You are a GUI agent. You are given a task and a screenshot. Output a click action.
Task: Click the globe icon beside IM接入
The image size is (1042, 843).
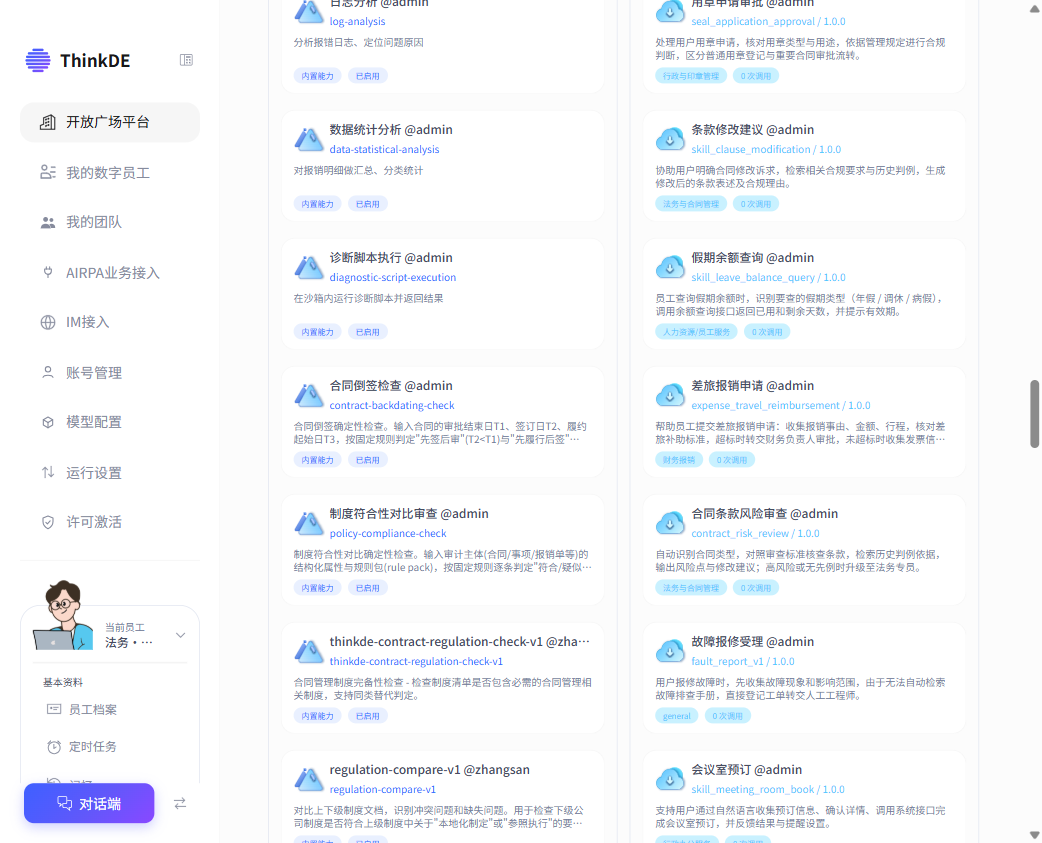point(48,322)
